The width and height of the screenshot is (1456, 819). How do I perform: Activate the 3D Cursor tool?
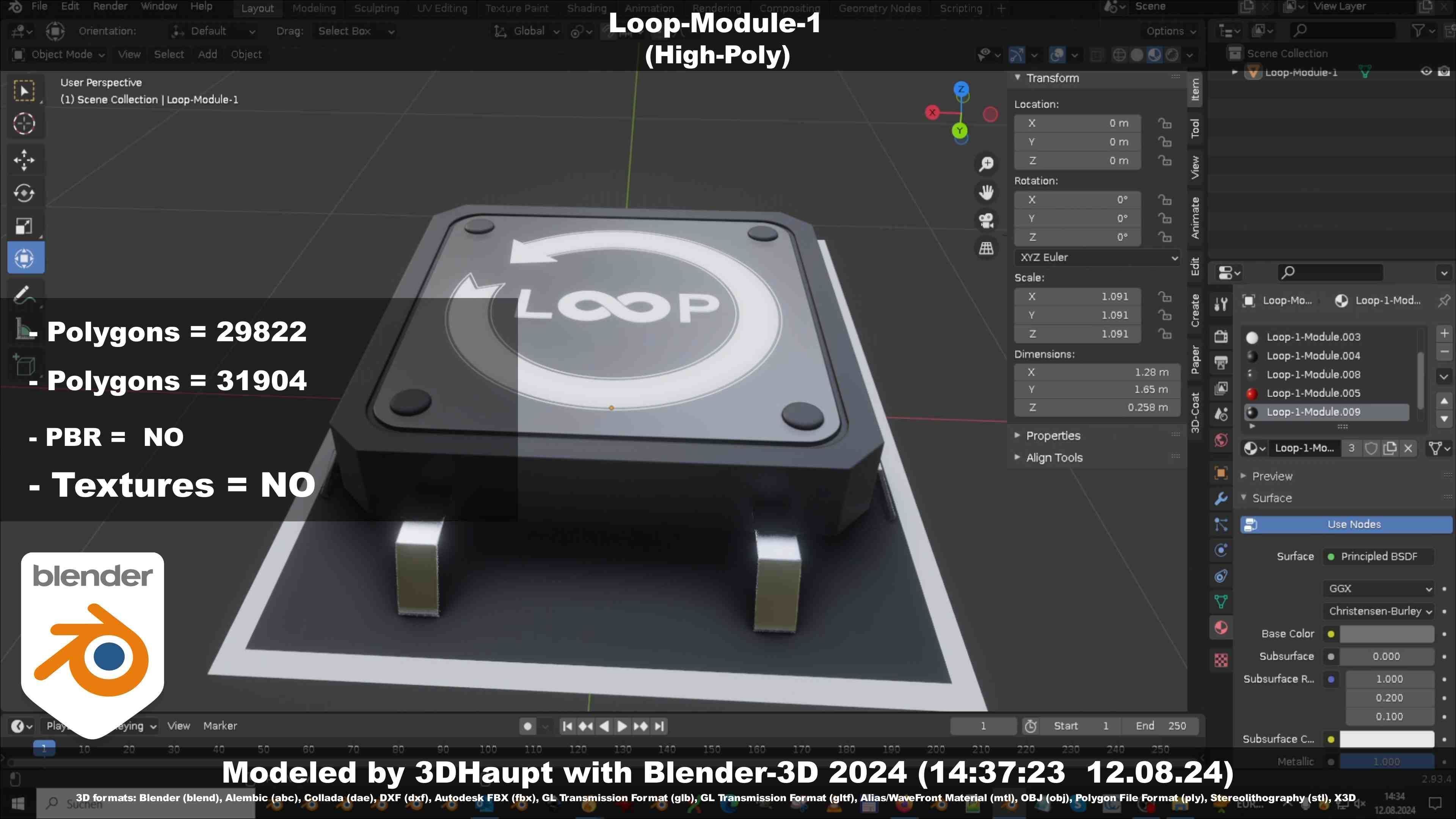(24, 124)
